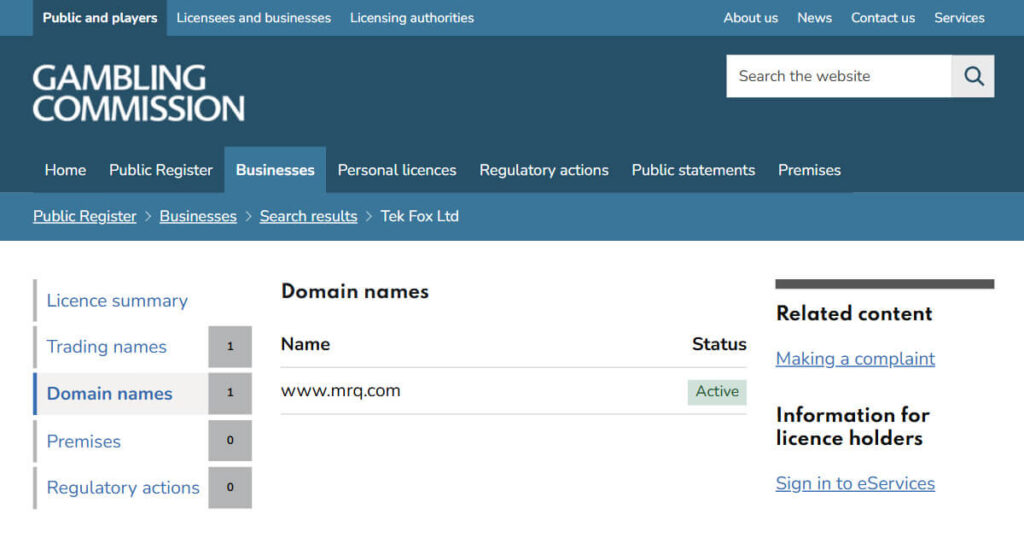Click the www.mrq.com domain entry
The image size is (1024, 538).
pyautogui.click(x=340, y=390)
